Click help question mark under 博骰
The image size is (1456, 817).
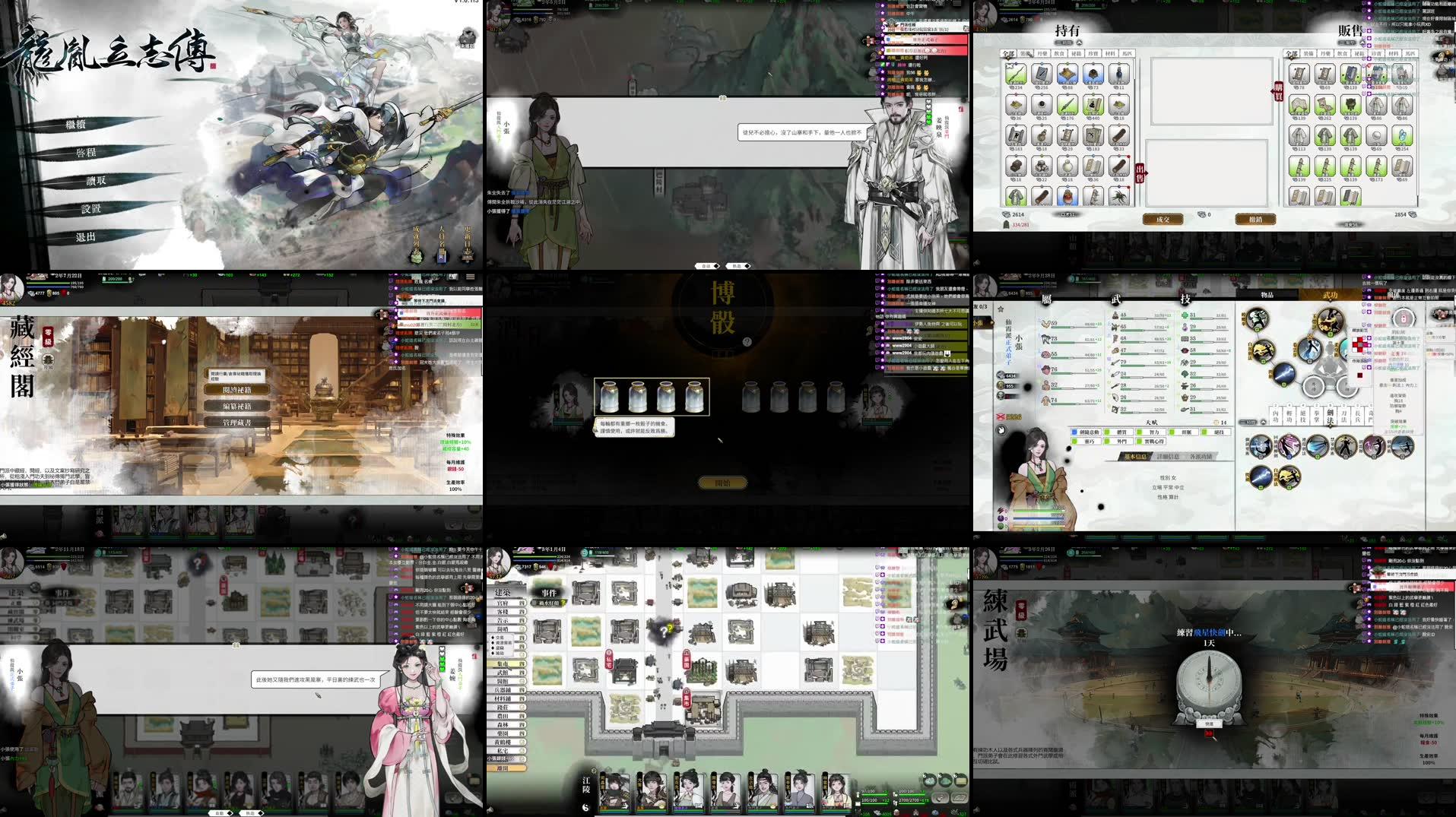[x=747, y=342]
